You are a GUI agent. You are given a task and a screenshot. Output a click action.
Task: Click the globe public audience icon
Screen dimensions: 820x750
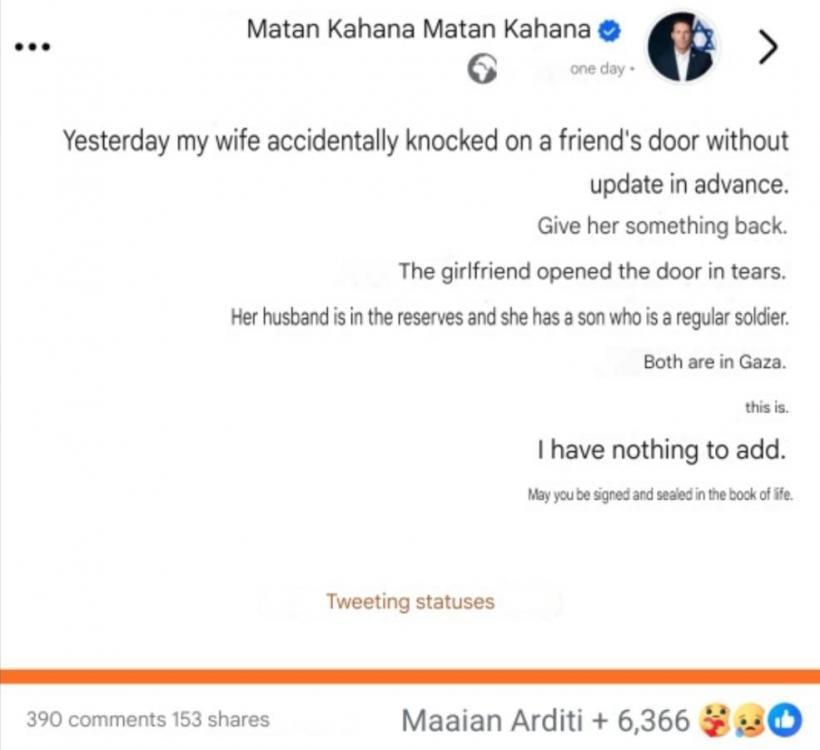(x=482, y=68)
